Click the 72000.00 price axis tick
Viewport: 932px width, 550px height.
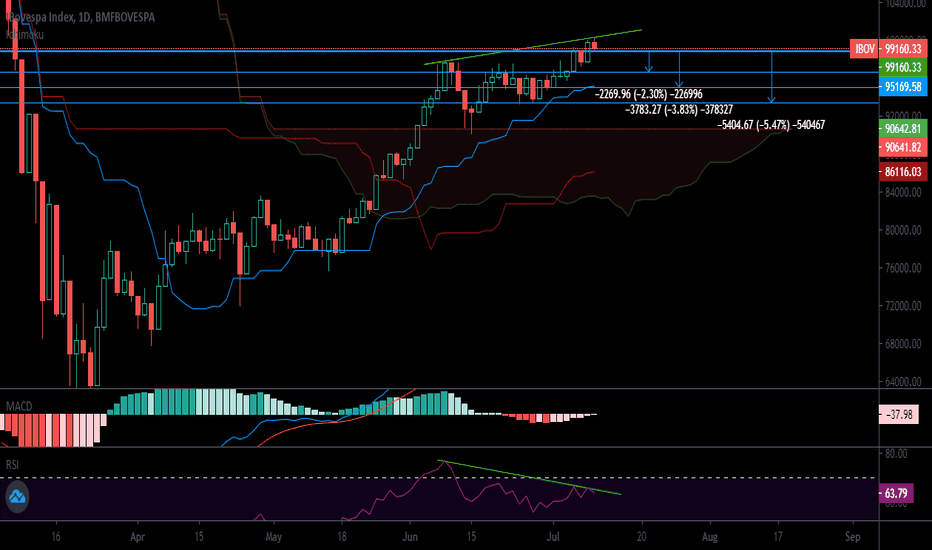tap(903, 306)
